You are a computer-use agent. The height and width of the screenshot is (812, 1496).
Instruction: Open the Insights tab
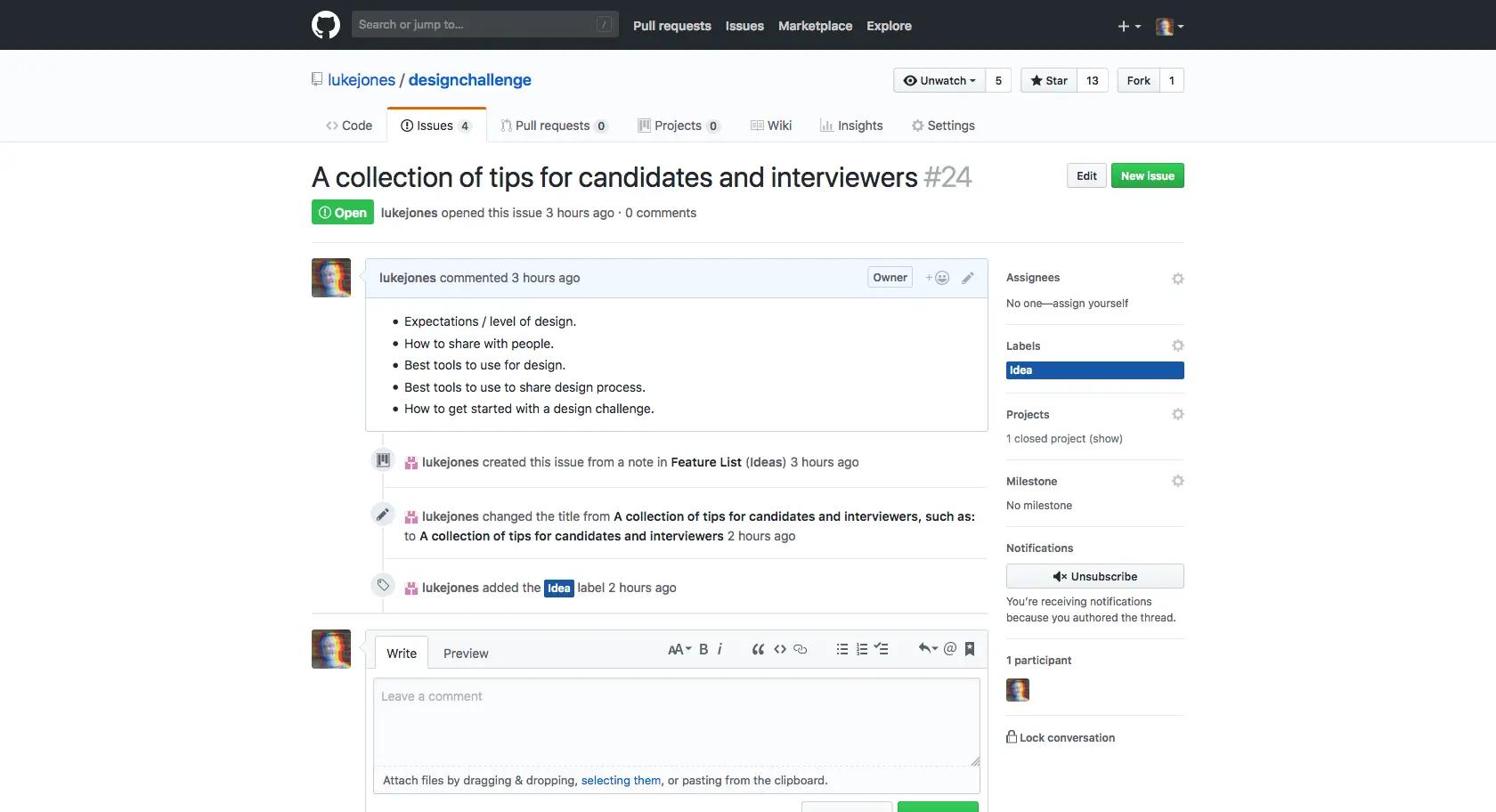851,126
